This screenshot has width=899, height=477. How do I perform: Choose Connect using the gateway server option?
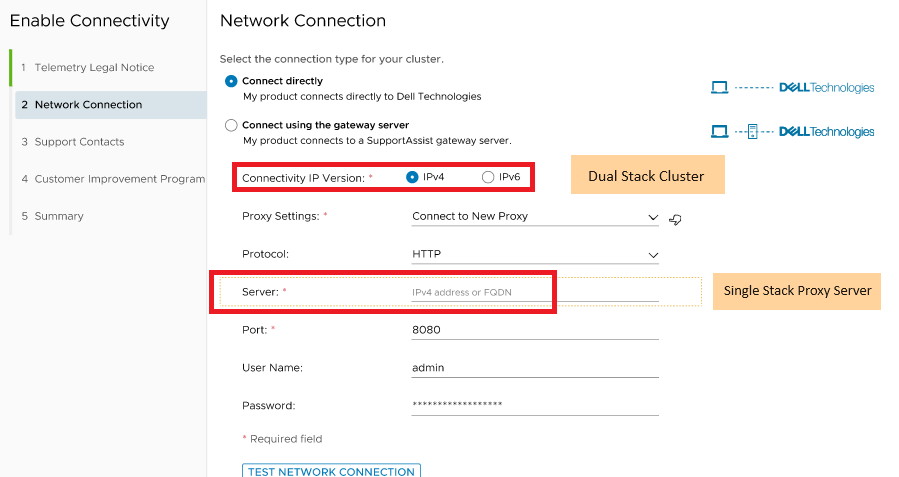pos(232,125)
